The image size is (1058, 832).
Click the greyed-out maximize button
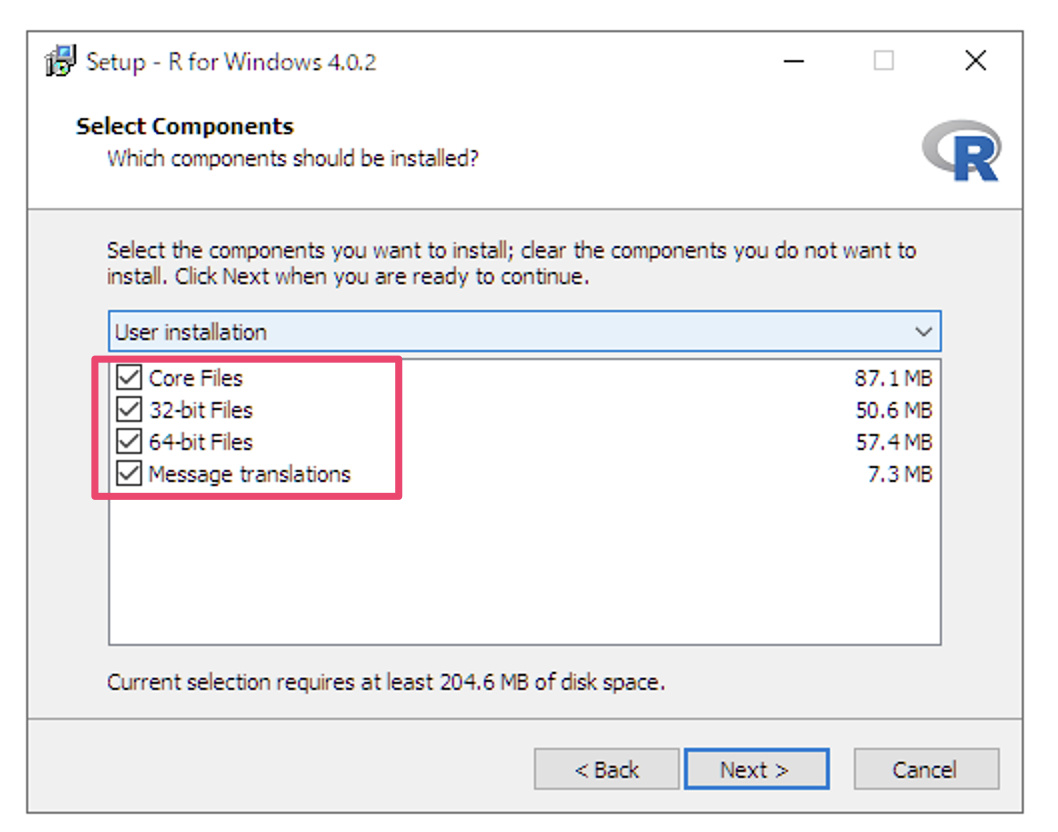coord(884,61)
